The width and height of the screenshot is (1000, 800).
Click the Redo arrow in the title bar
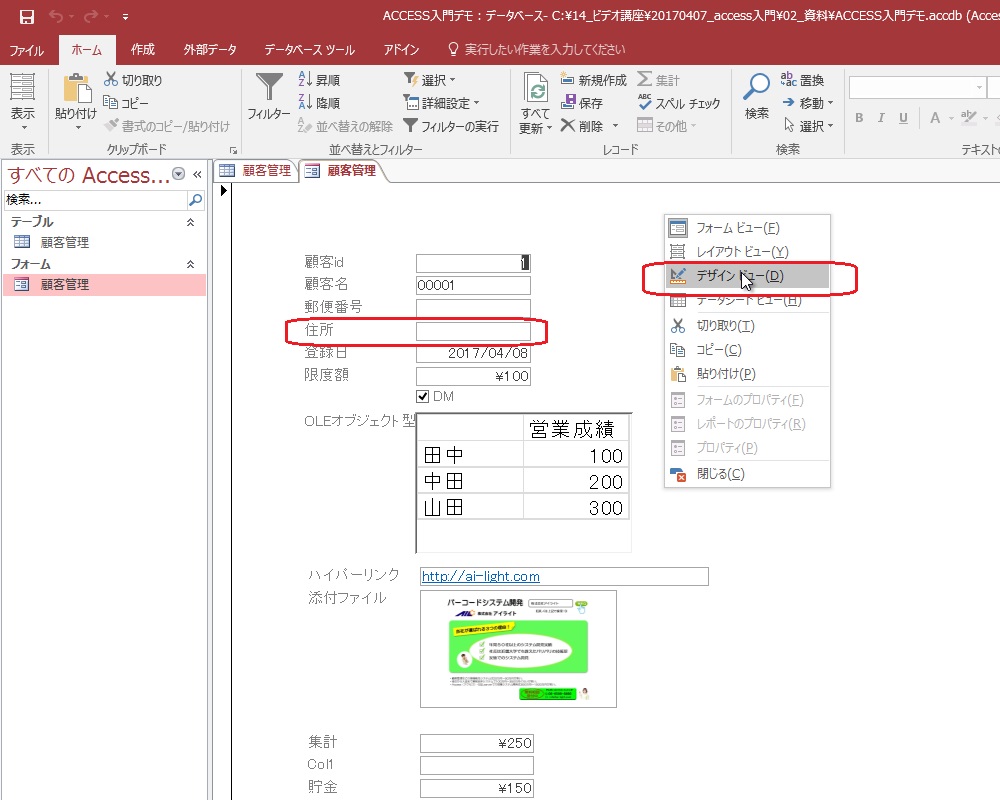click(x=91, y=17)
